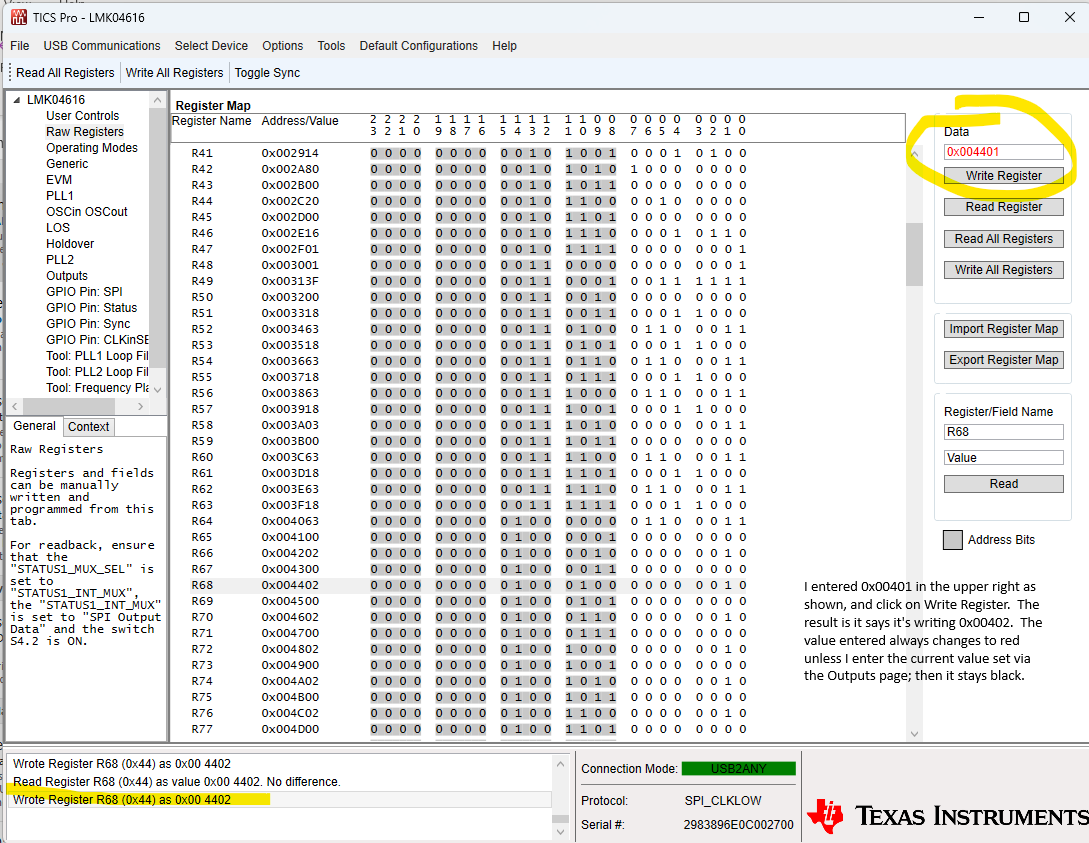The width and height of the screenshot is (1089, 843).
Task: Click the tree panel scroll up arrow
Action: coord(158,101)
